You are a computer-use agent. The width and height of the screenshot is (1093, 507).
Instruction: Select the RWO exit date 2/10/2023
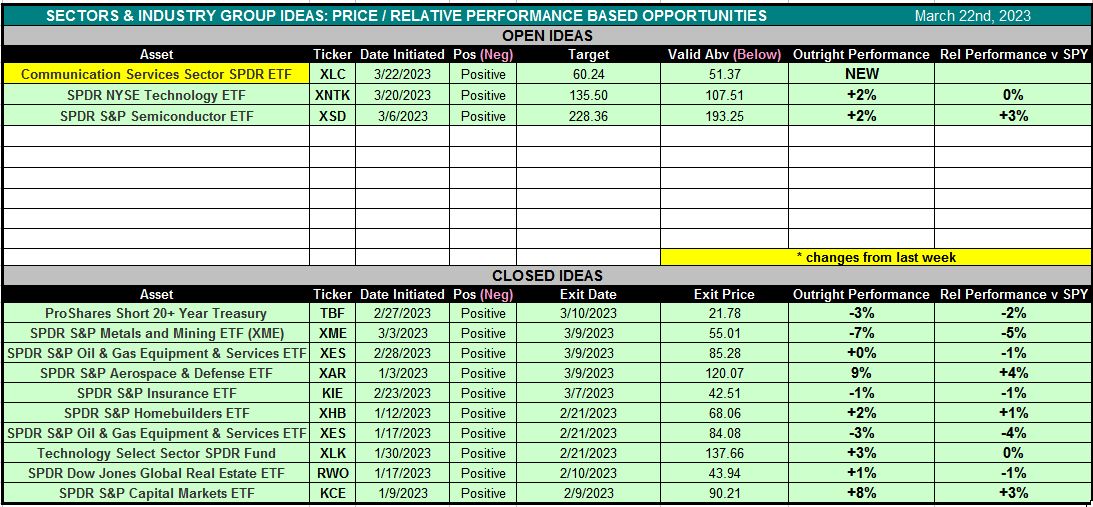click(588, 473)
